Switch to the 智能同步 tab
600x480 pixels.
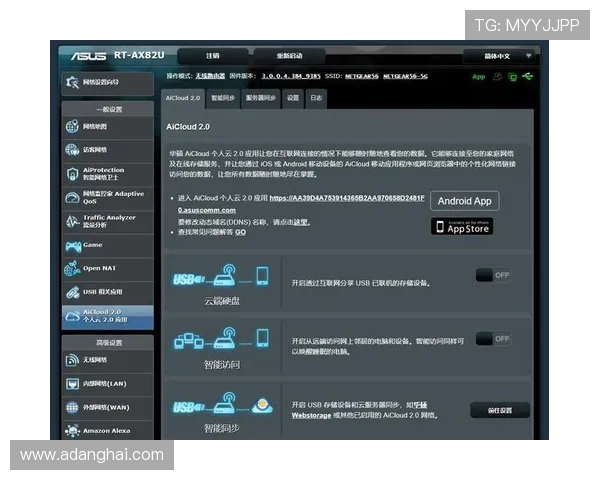click(223, 98)
